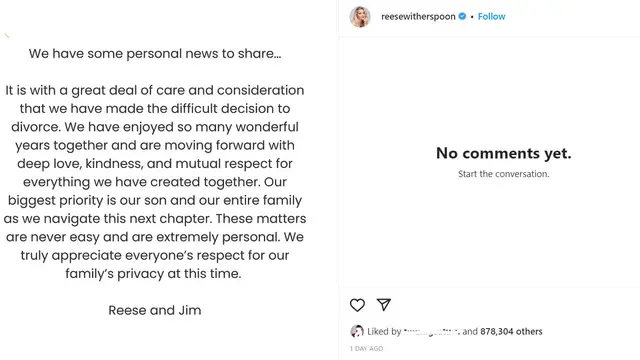The width and height of the screenshot is (640, 360).
Task: Click the word divorce in the statement
Action: 36,127
